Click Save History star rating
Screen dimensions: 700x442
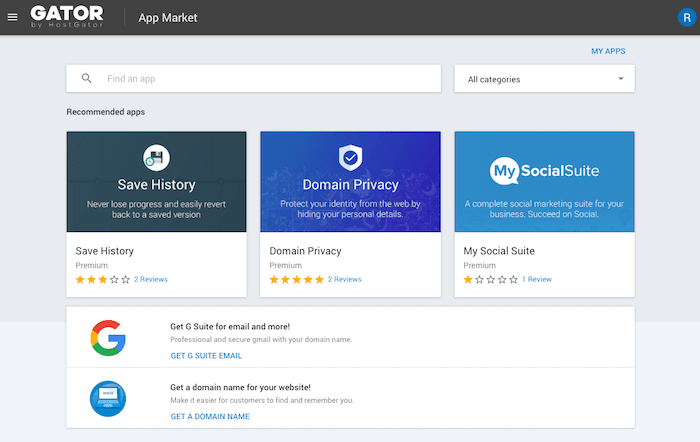coord(103,279)
